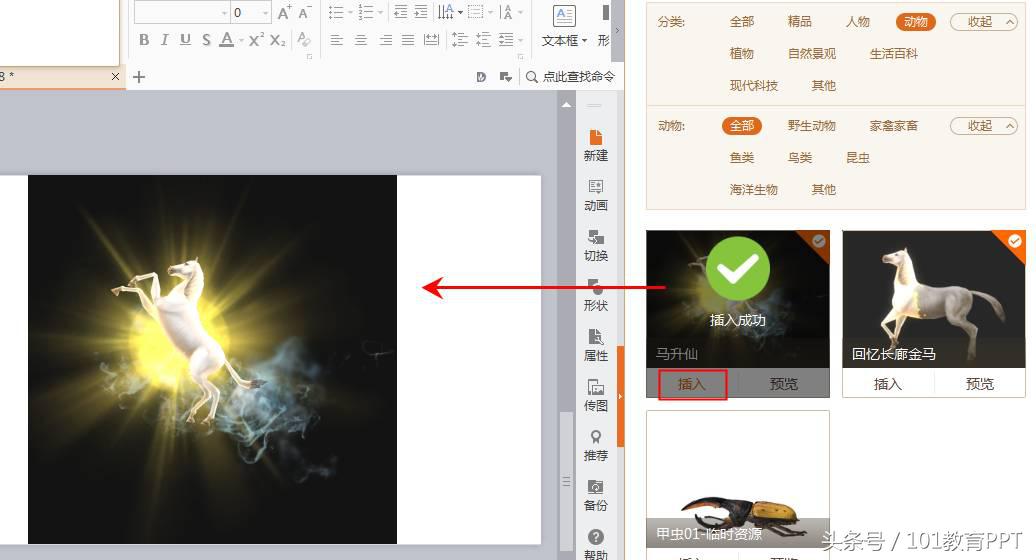Open 传图 image transfer pane
This screenshot has width=1036, height=560.
point(595,396)
